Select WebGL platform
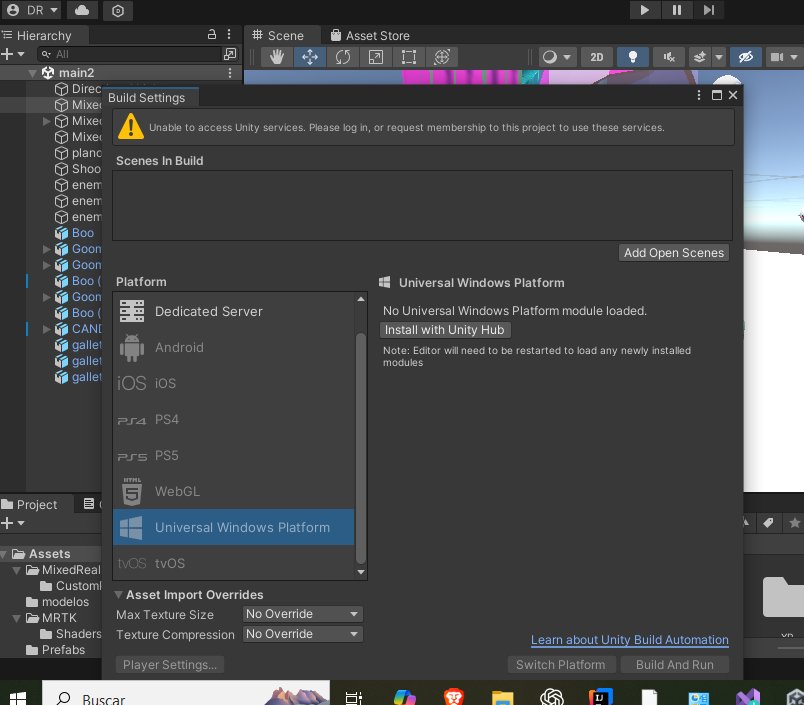 [233, 491]
